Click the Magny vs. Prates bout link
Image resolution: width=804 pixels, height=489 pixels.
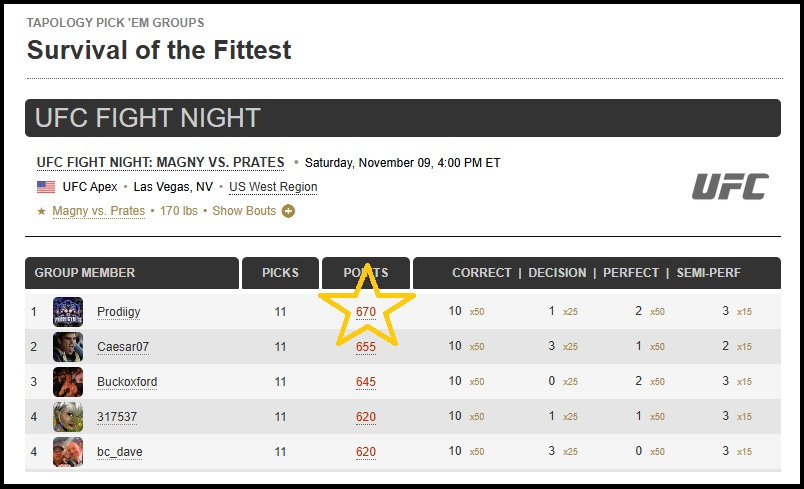98,211
